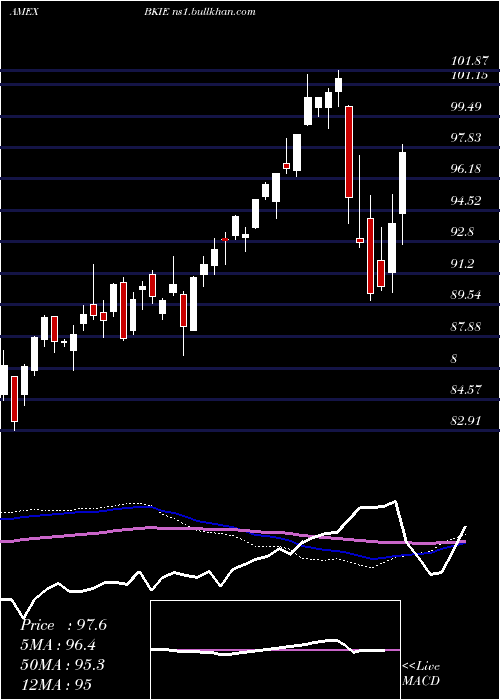Click the 84.57 price axis label
Viewport: 500px width, 700px height.
[467, 390]
